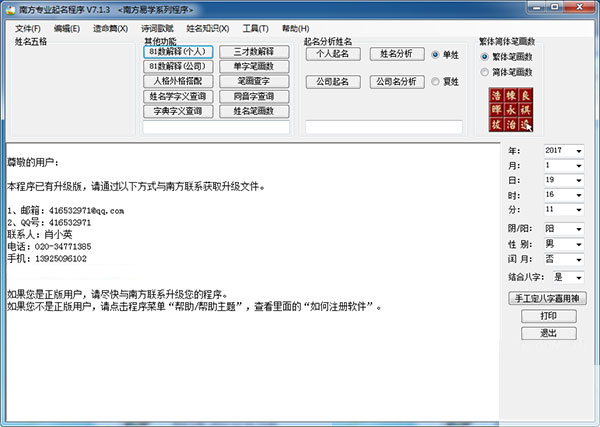The height and width of the screenshot is (427, 600).
Task: Click the phone line 020-34771385
Action: (49, 246)
